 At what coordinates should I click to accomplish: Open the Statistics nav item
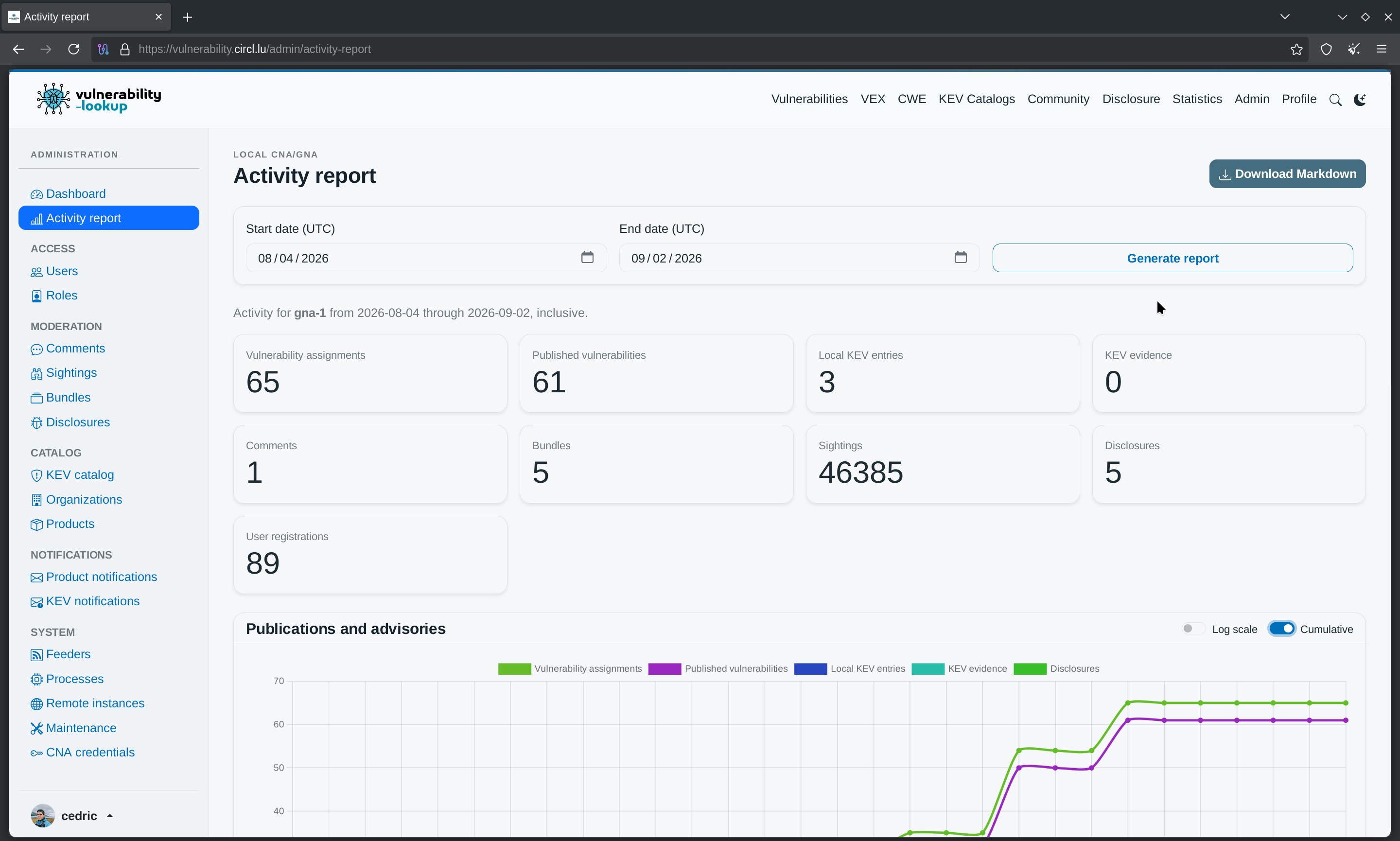point(1197,99)
